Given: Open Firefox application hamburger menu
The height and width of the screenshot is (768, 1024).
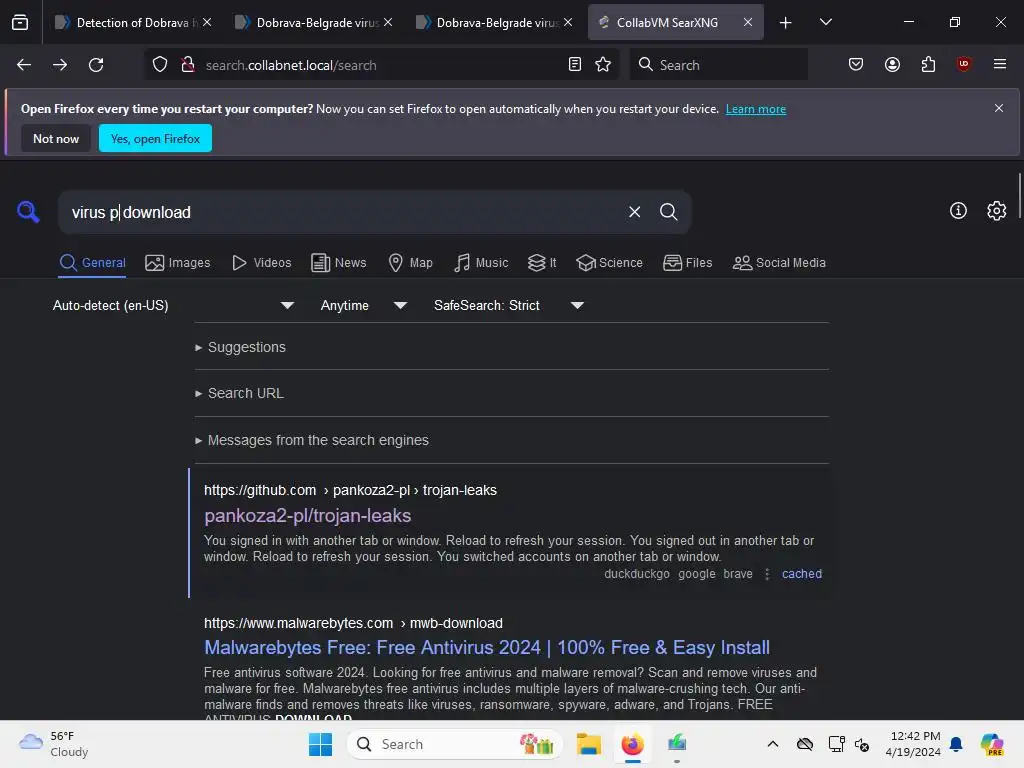Looking at the screenshot, I should (1000, 64).
